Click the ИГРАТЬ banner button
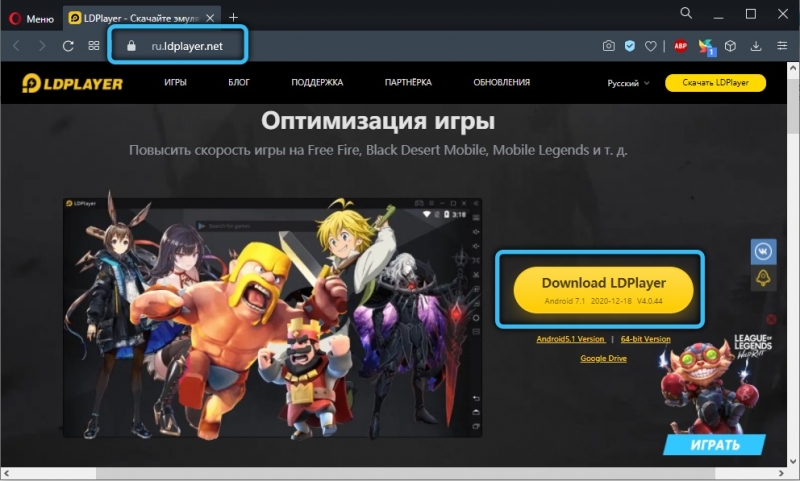 [715, 445]
